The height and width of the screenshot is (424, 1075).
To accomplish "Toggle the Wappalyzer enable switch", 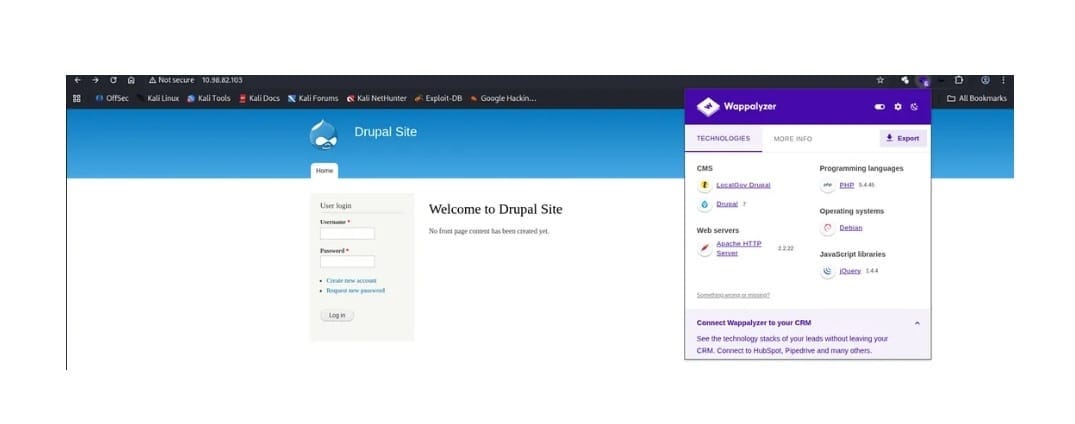I will point(880,107).
